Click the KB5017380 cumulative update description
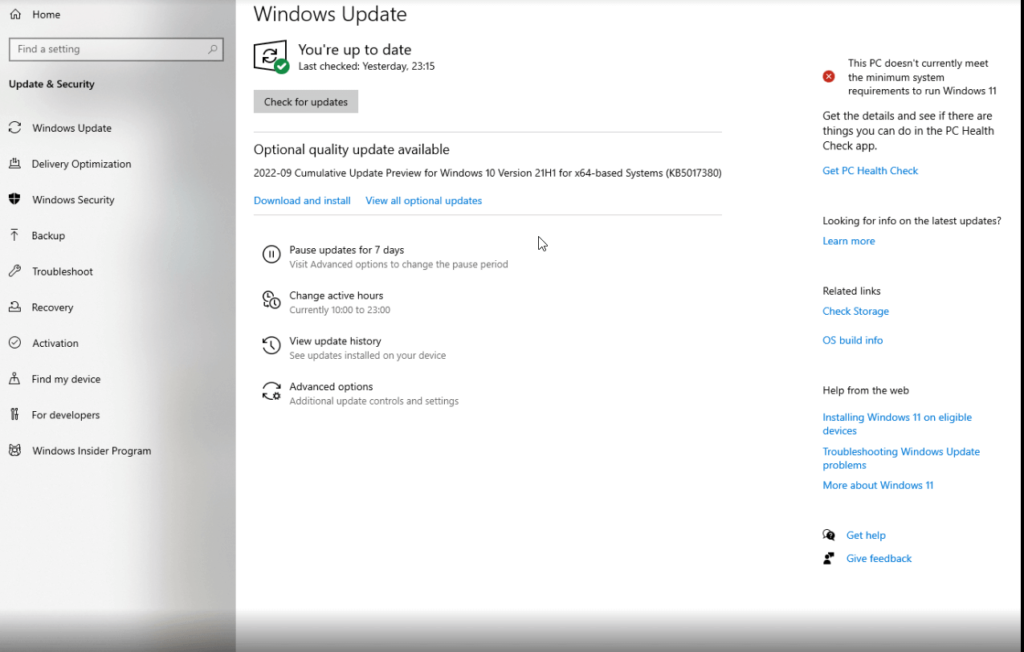Viewport: 1024px width, 652px height. [487, 173]
